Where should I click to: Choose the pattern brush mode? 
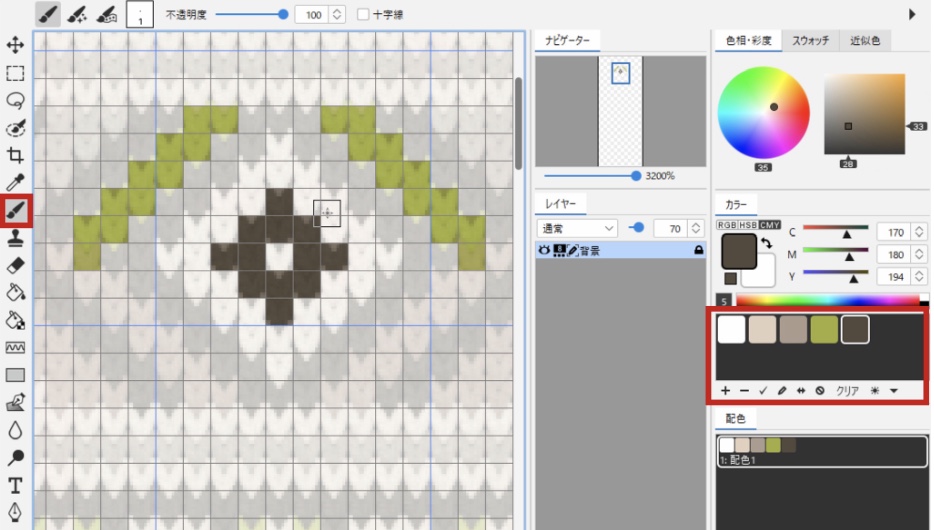click(106, 14)
